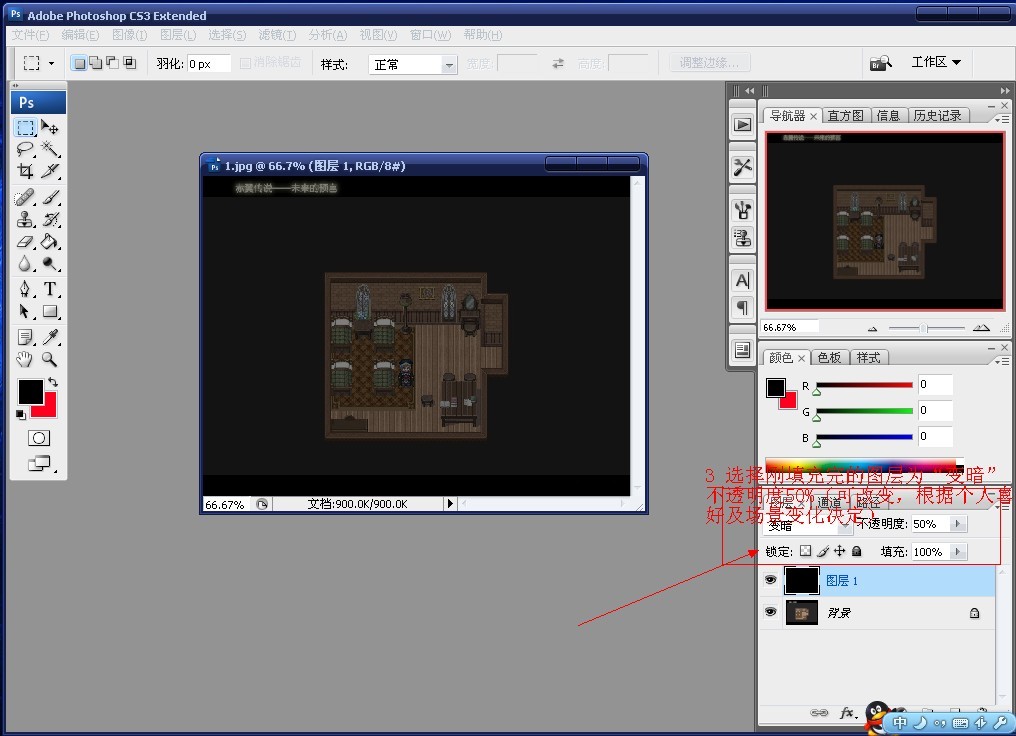Viewport: 1016px width, 736px height.
Task: Select the Lasso tool
Action: (x=25, y=149)
